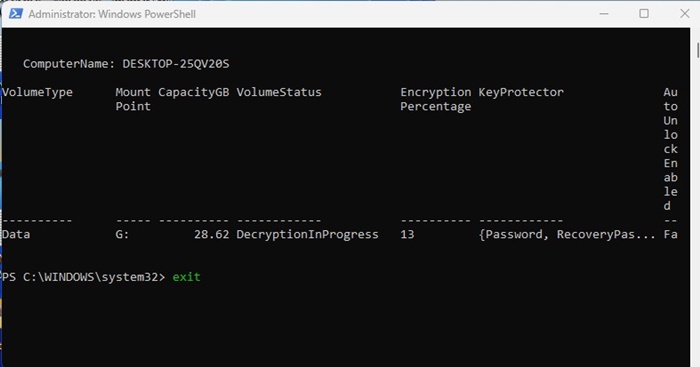This screenshot has height=367, width=700.
Task: Click the VolumeType column header
Action: click(37, 92)
